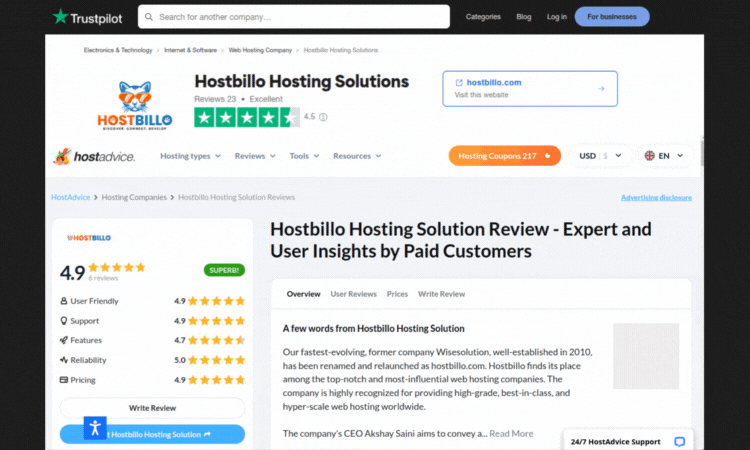The image size is (750, 450).
Task: Open the Advertising disclosure link
Action: pos(656,198)
